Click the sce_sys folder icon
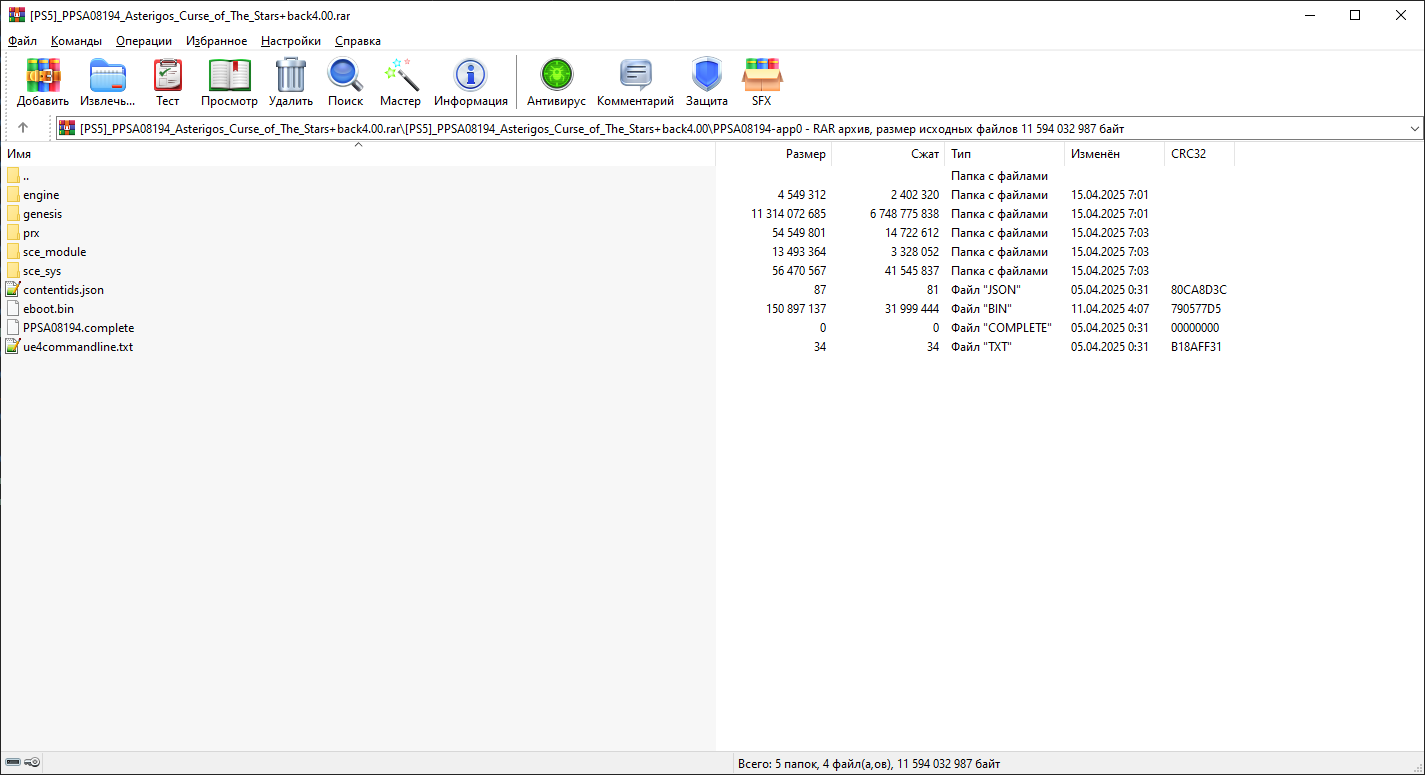The image size is (1425, 775). pos(13,271)
